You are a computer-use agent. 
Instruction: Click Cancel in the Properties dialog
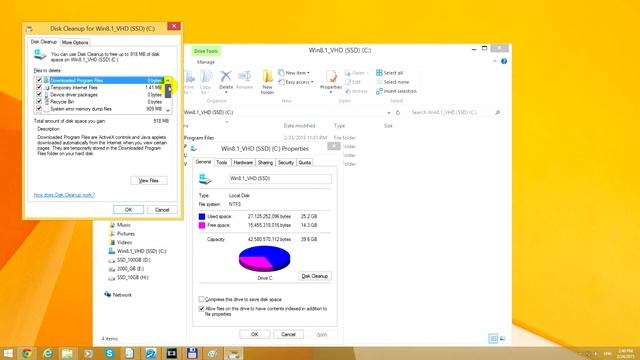[288, 334]
